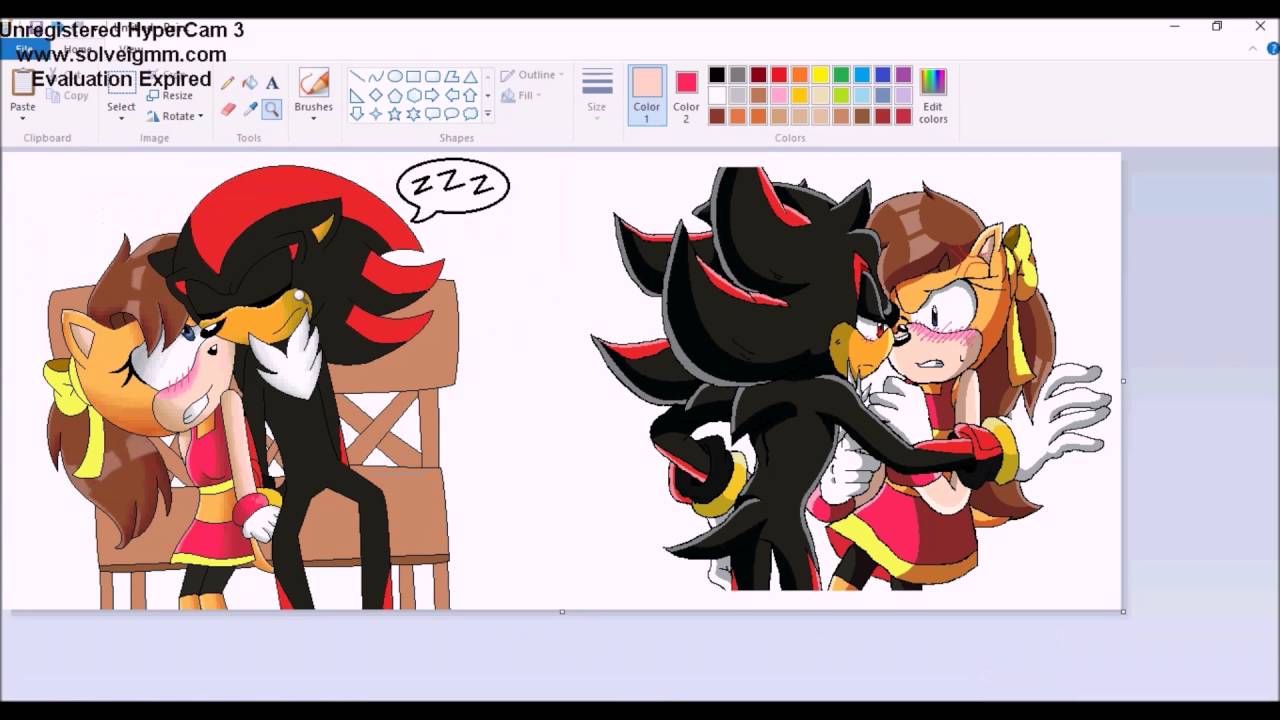
Task: Choose the Line shape
Action: tap(357, 76)
